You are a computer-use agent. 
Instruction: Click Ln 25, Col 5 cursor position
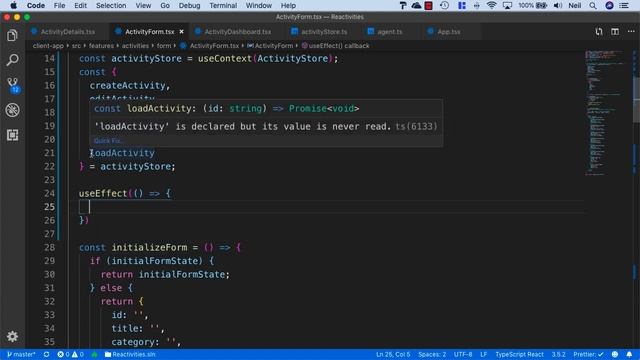393,354
